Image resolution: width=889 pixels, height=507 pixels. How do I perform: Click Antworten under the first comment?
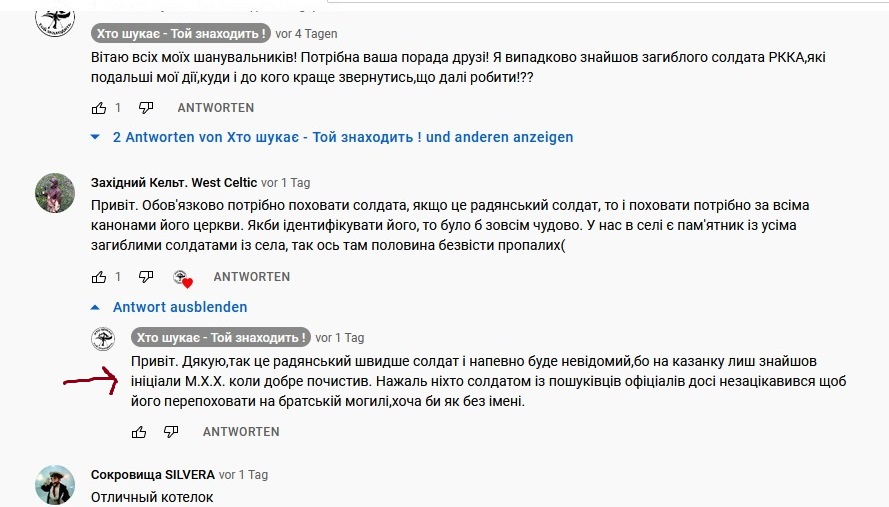(216, 107)
